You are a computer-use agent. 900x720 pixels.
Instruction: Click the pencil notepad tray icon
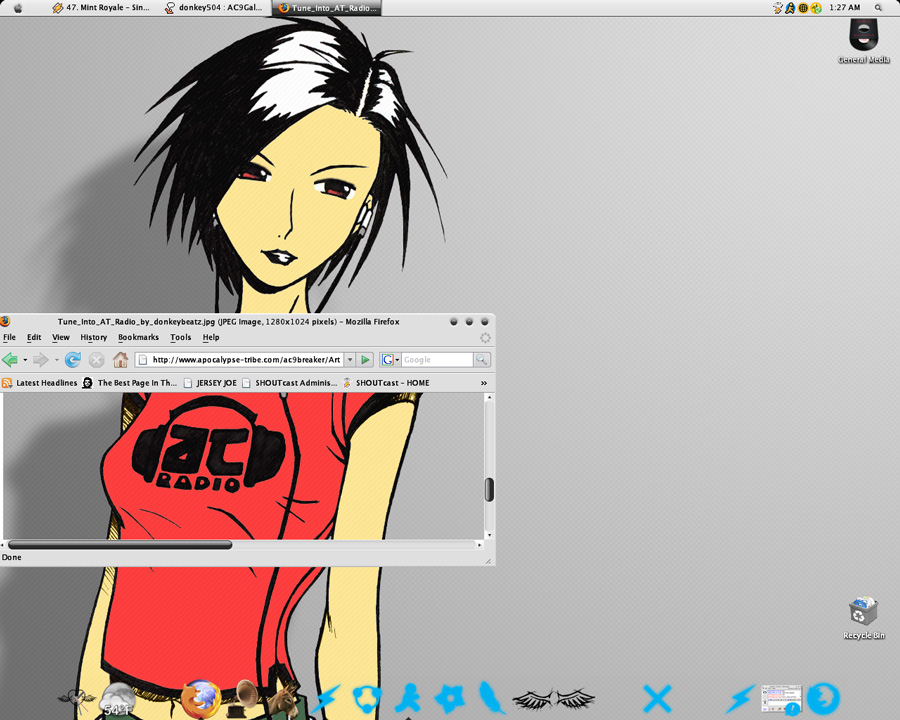pyautogui.click(x=778, y=8)
